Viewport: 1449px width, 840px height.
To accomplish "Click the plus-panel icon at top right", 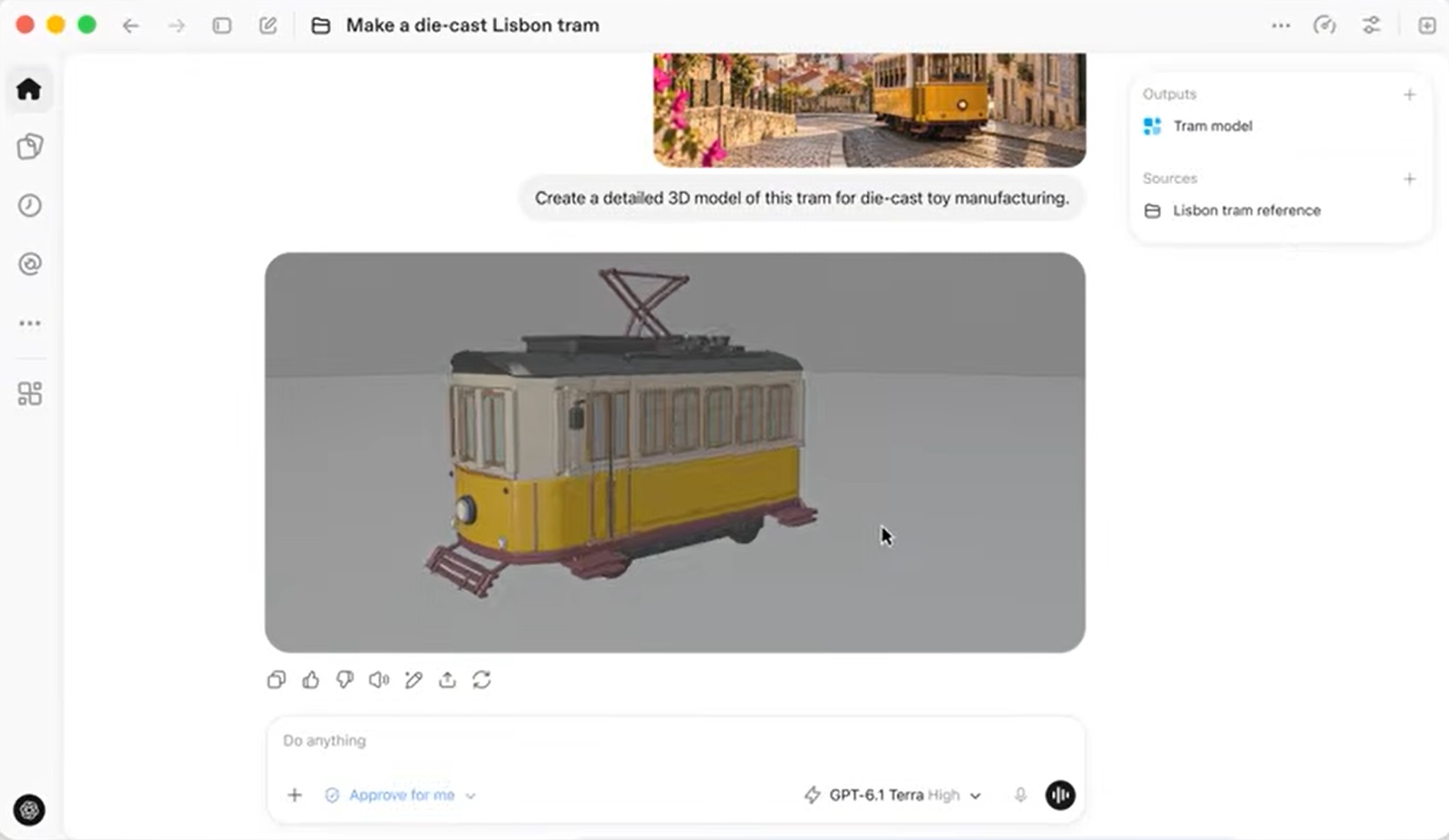I will 1426,25.
